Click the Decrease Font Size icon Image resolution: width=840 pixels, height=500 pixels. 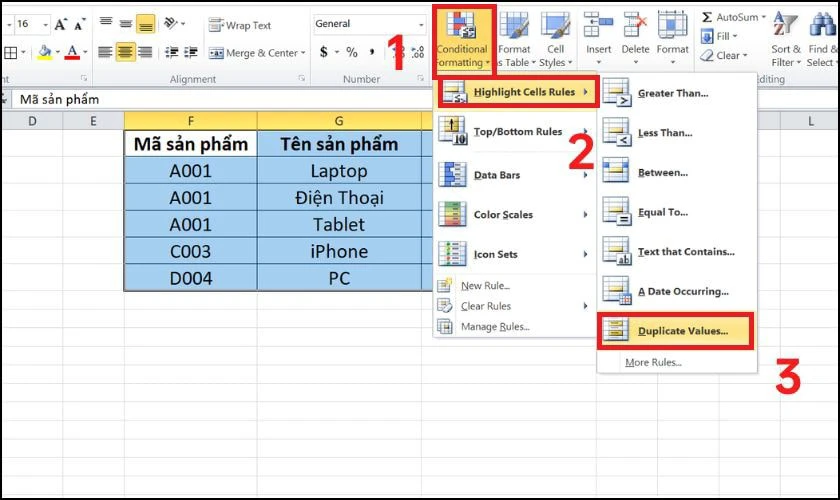click(79, 24)
